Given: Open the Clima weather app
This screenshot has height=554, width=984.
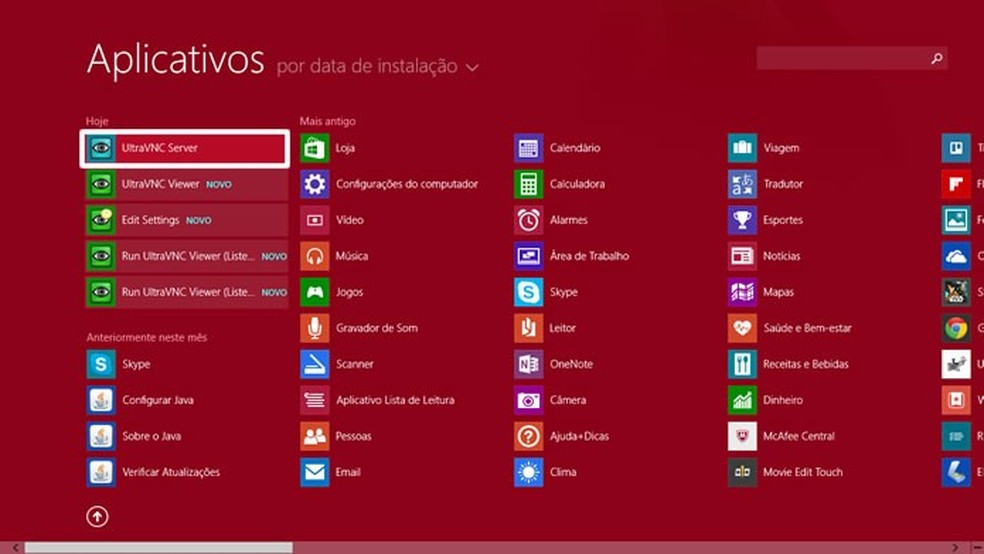Looking at the screenshot, I should coord(546,472).
